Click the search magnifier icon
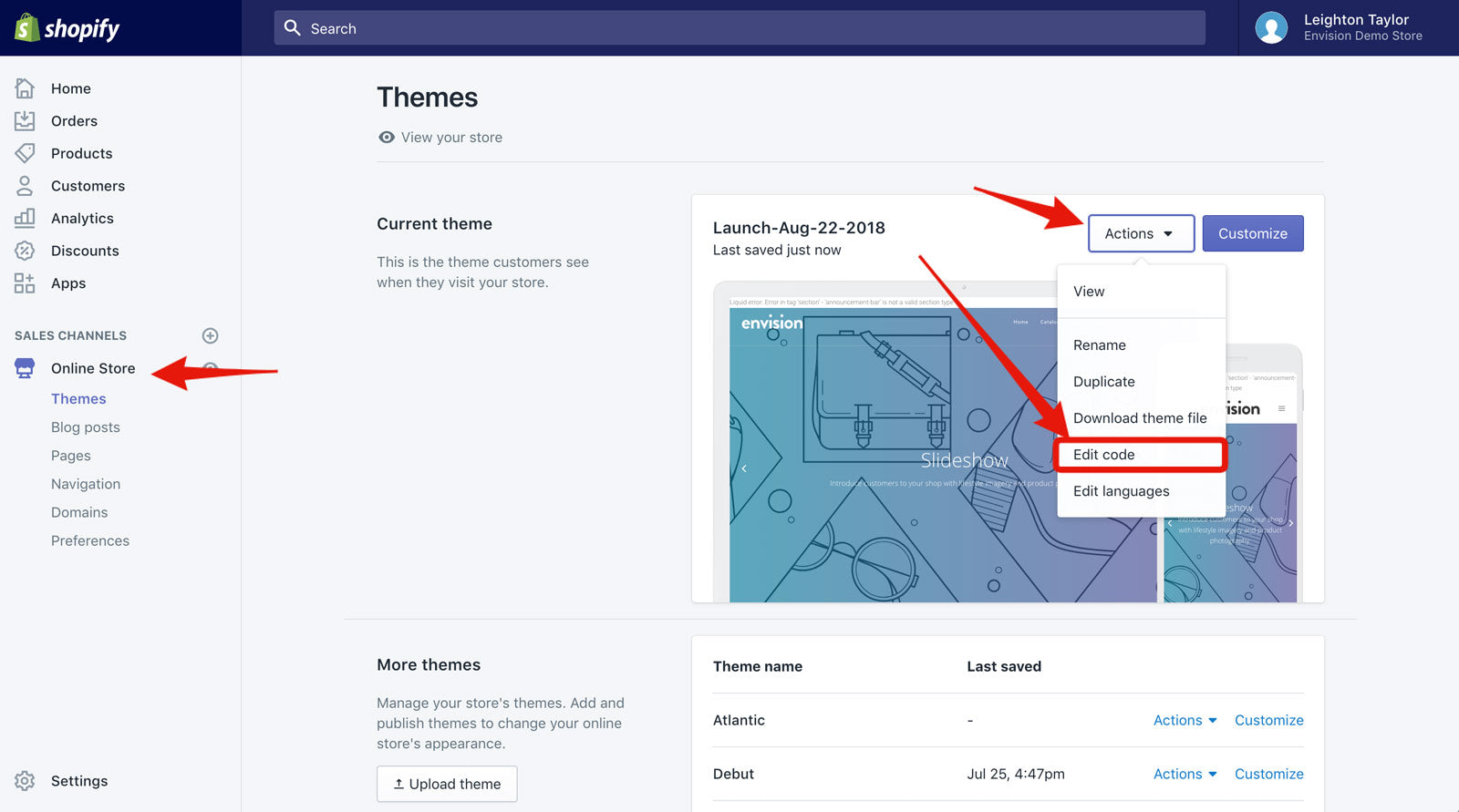The height and width of the screenshot is (812, 1459). [x=292, y=28]
